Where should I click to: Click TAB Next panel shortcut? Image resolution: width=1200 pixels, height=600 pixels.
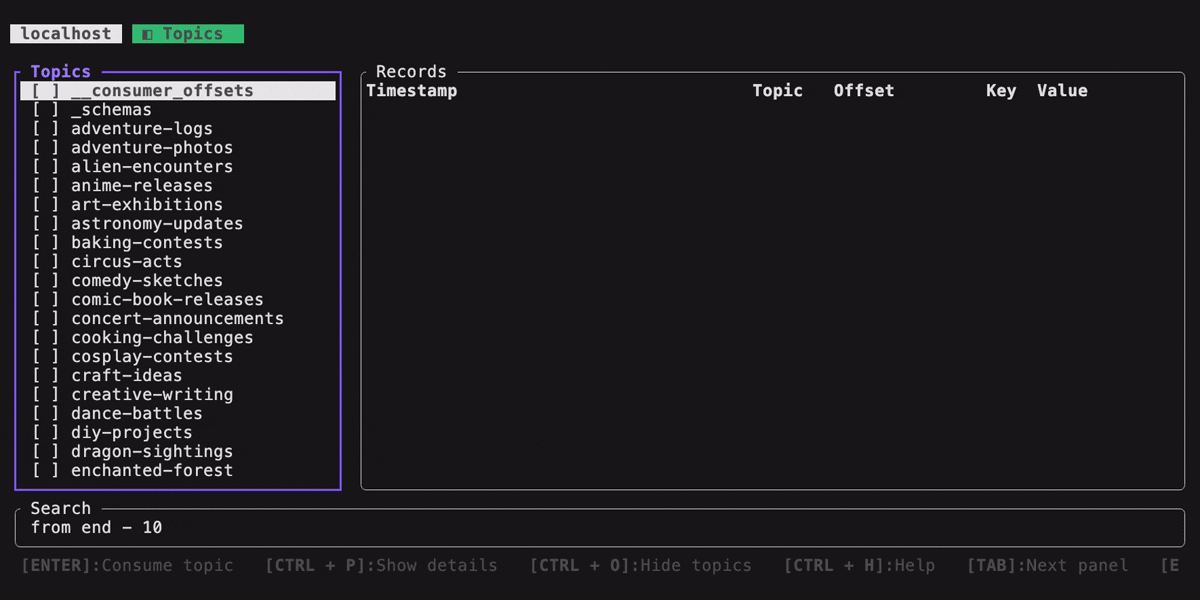pyautogui.click(x=1047, y=566)
